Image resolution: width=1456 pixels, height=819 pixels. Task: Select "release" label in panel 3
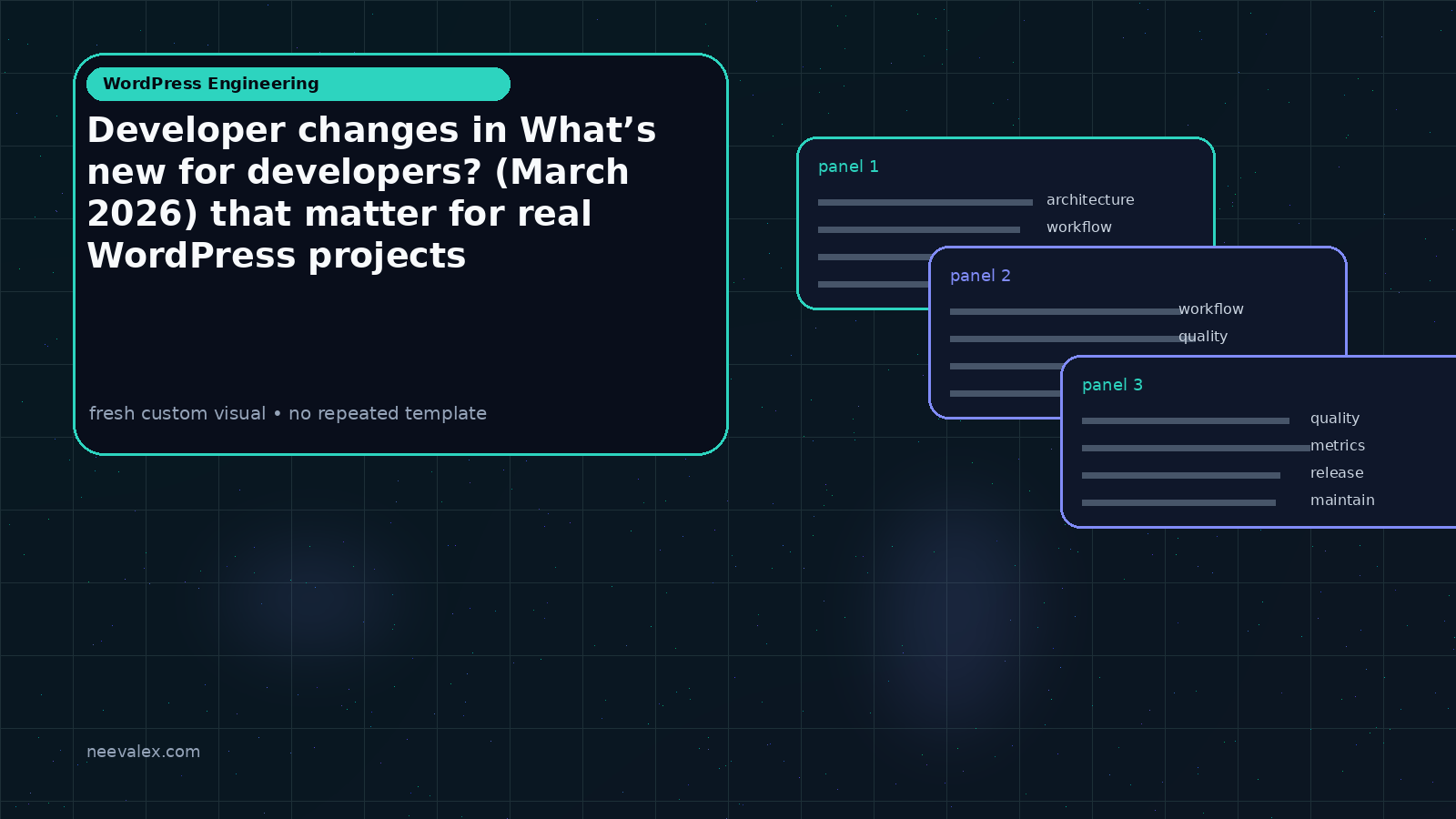click(x=1337, y=473)
